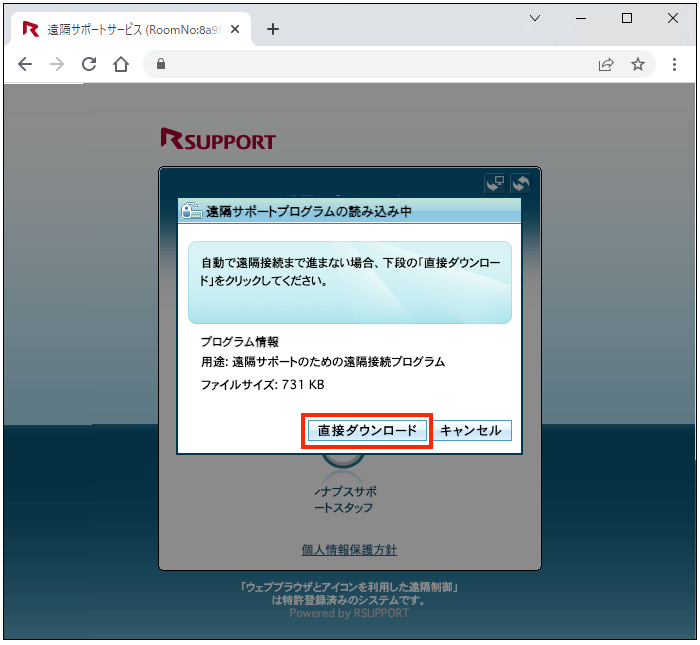This screenshot has height=645, width=700.
Task: Click the プログラム情報 heading
Action: tap(240, 342)
